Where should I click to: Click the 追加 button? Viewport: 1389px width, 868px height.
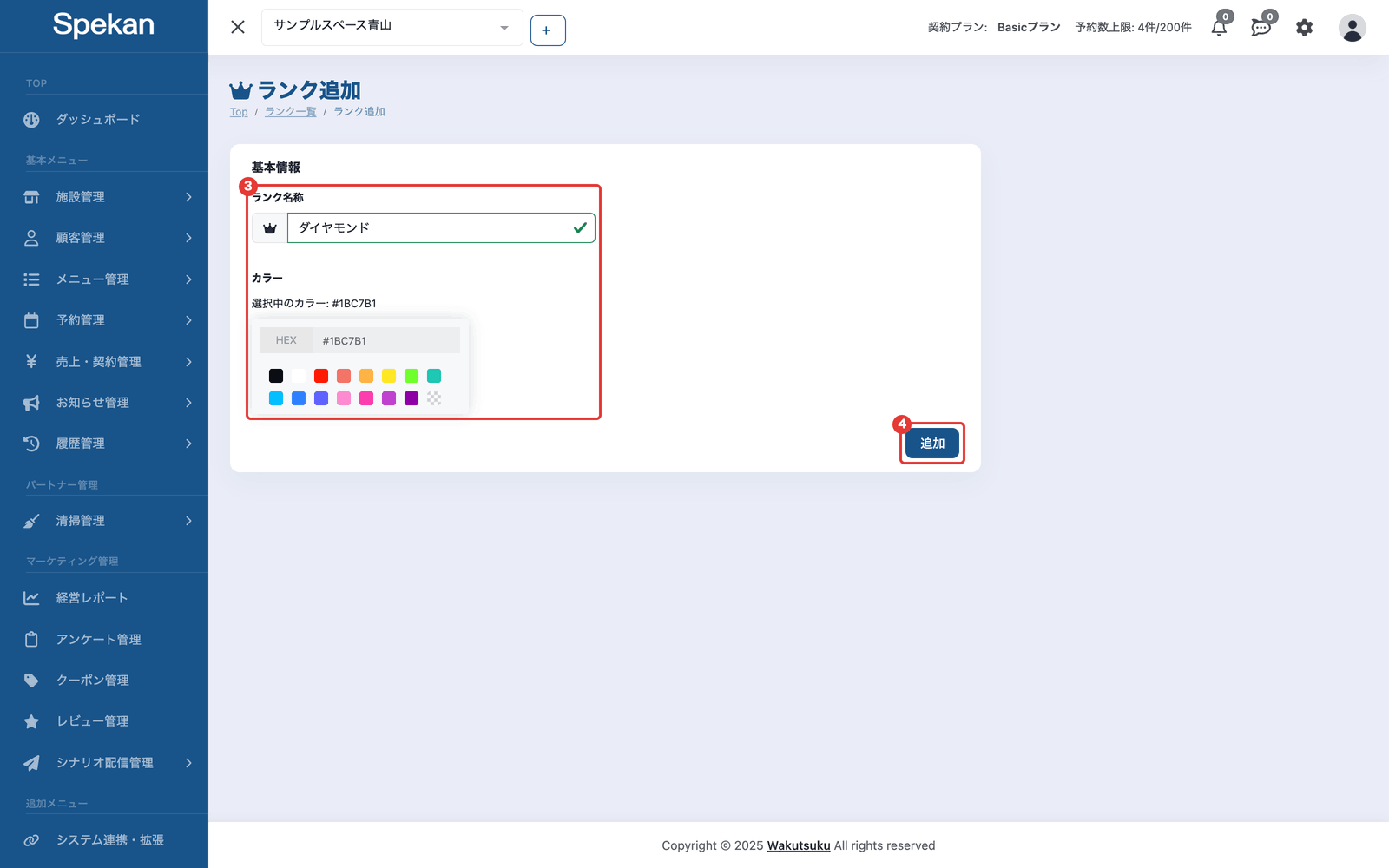932,444
